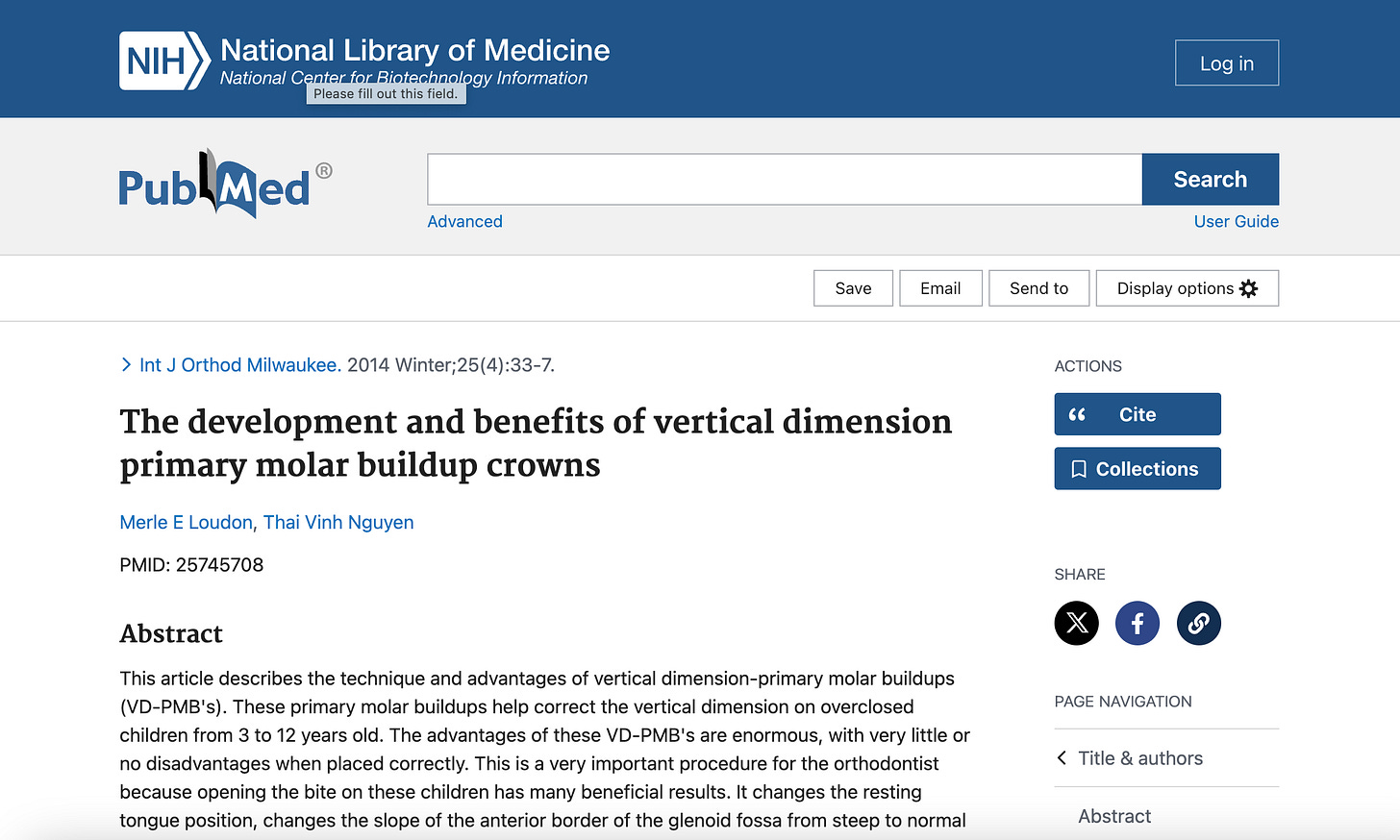Click citation text 2014 Winter;25(4):33-7.
Viewport: 1400px width, 840px height.
click(451, 365)
